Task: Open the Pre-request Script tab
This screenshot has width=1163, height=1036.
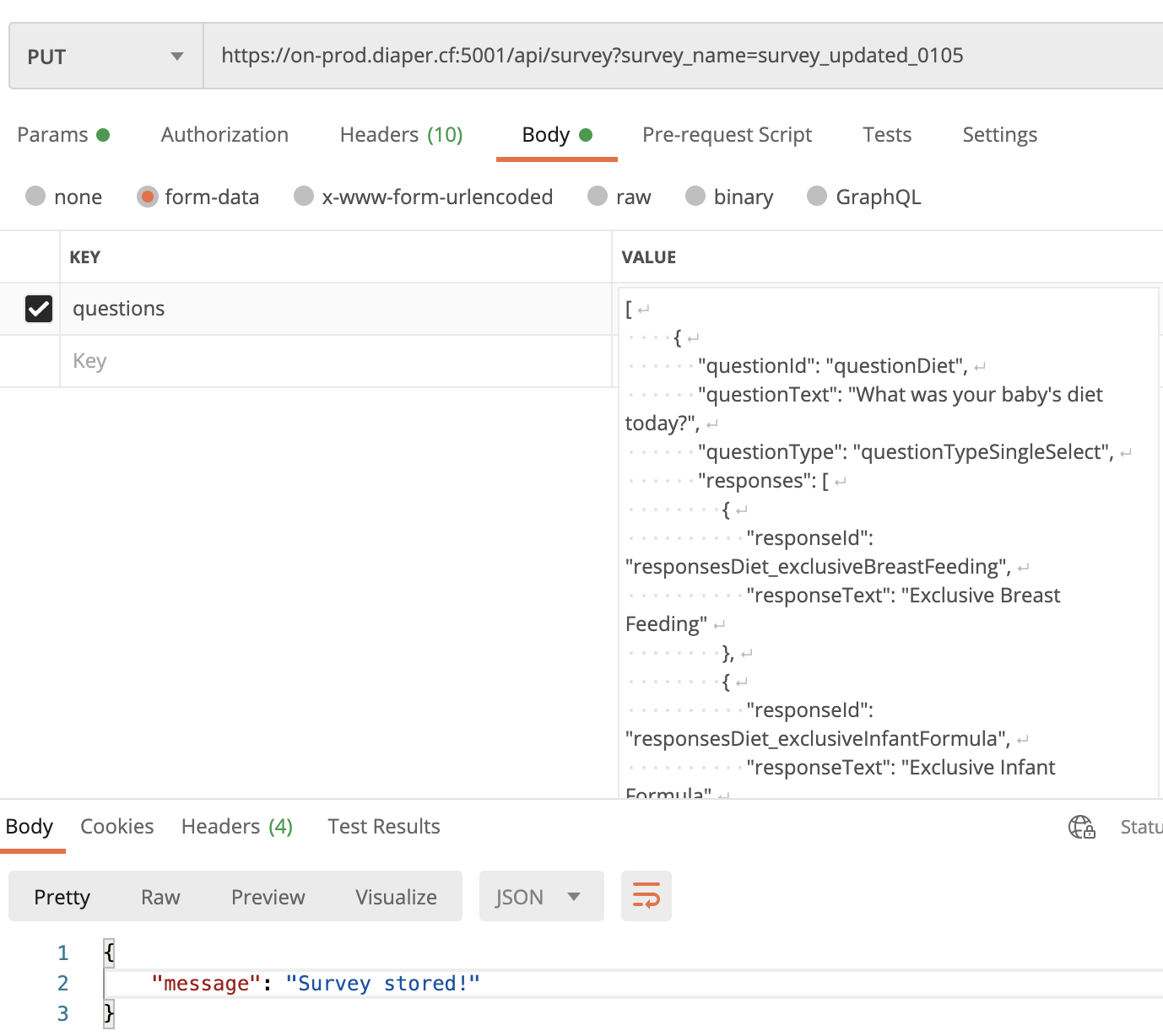Action: tap(727, 135)
